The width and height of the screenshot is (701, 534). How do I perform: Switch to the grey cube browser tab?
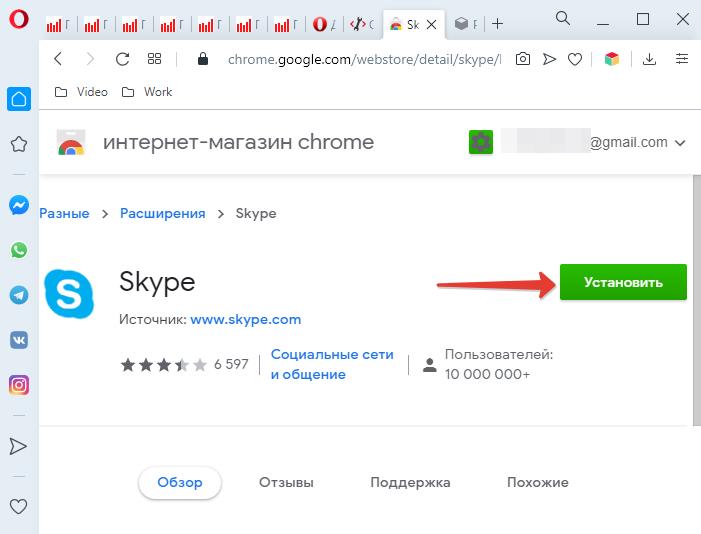pyautogui.click(x=466, y=24)
